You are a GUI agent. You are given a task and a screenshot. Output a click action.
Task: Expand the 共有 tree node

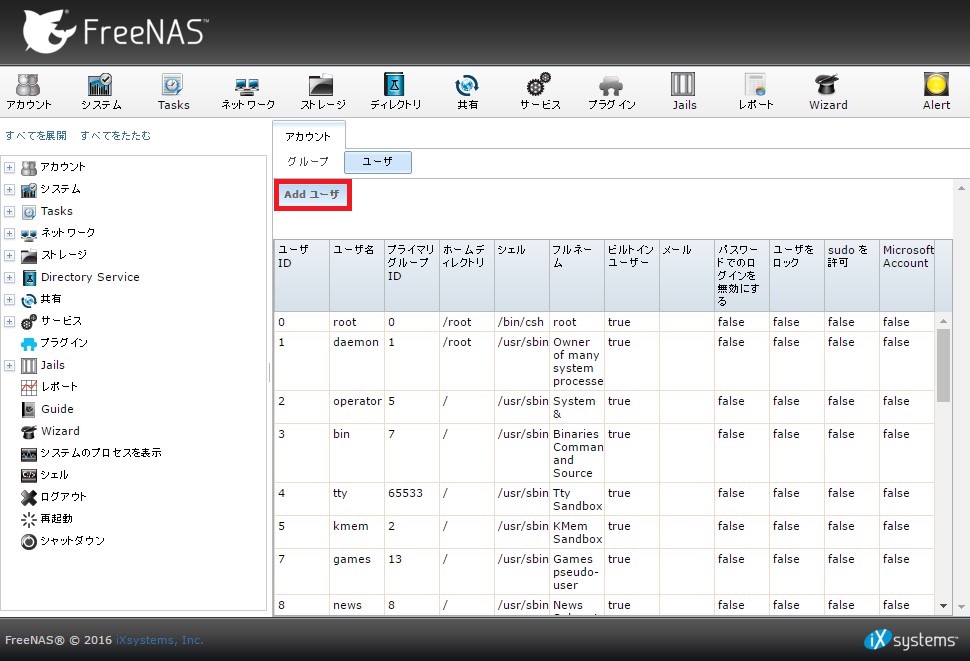pos(9,300)
